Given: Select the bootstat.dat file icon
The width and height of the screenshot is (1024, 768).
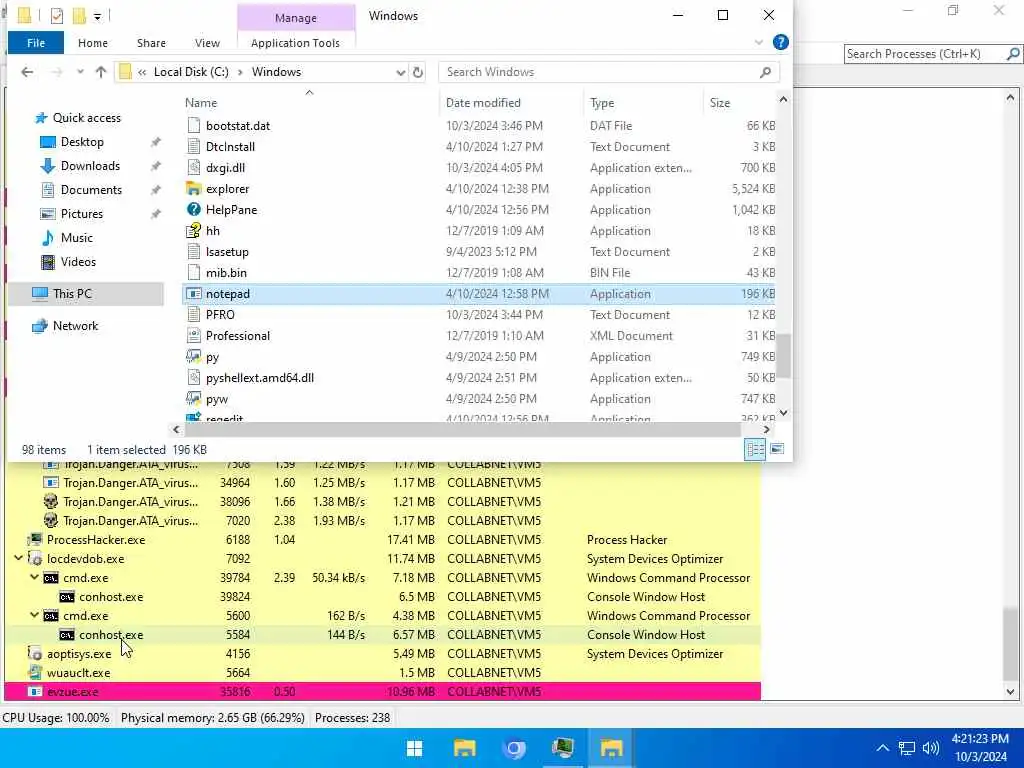Looking at the screenshot, I should (193, 125).
